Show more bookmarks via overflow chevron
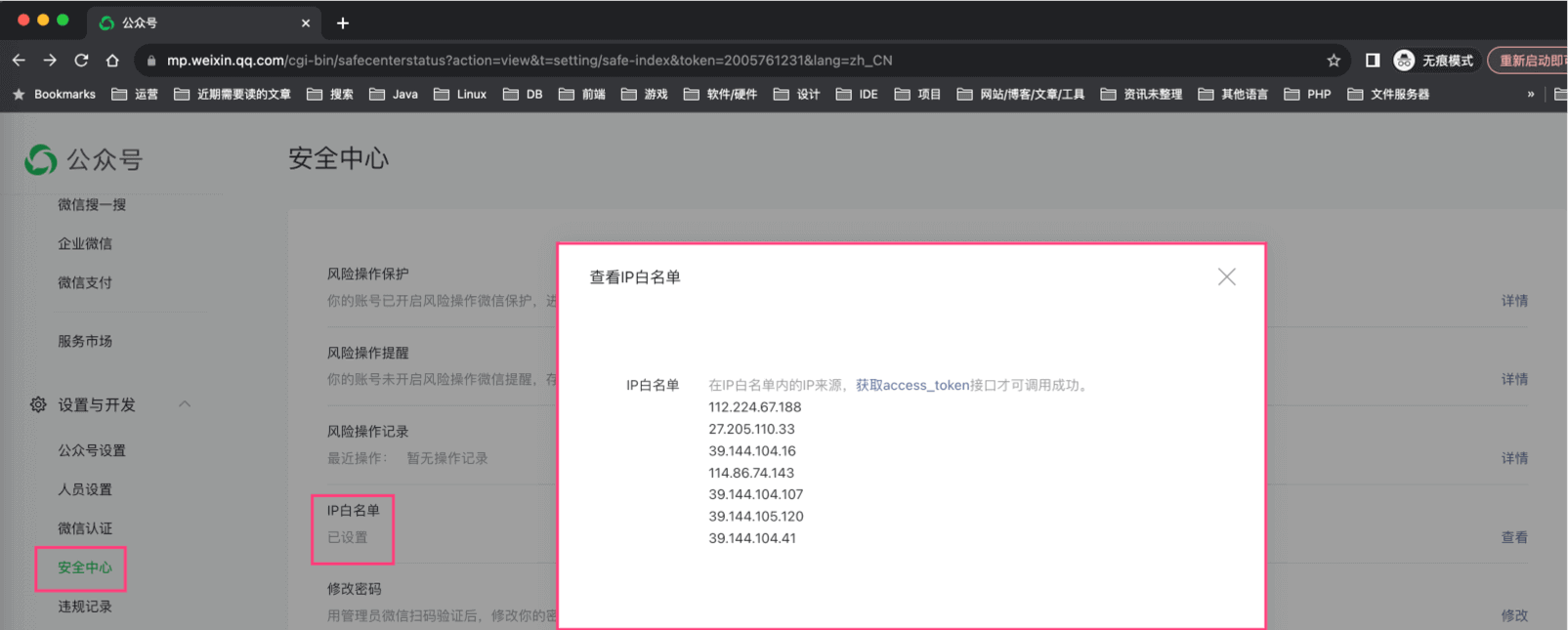This screenshot has width=1568, height=630. (x=1530, y=95)
